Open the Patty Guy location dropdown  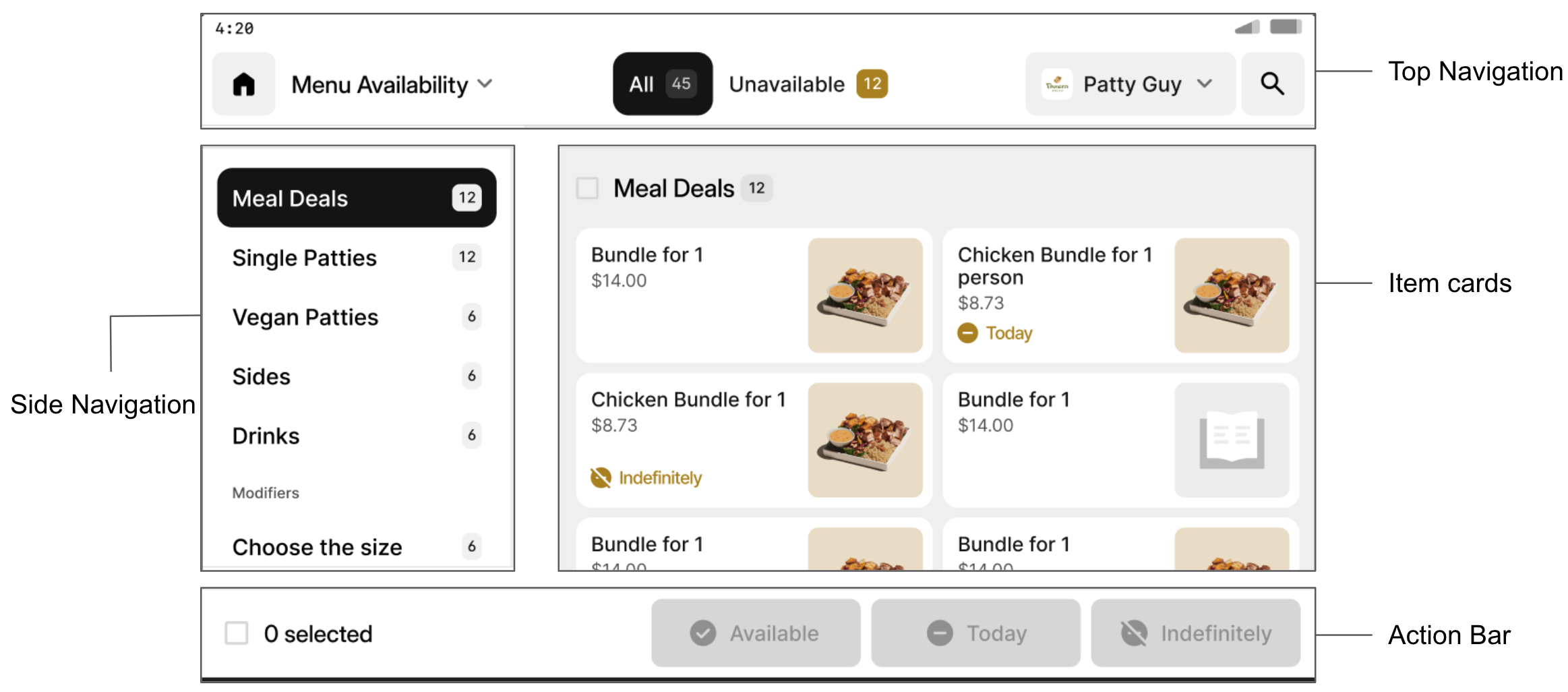1131,84
